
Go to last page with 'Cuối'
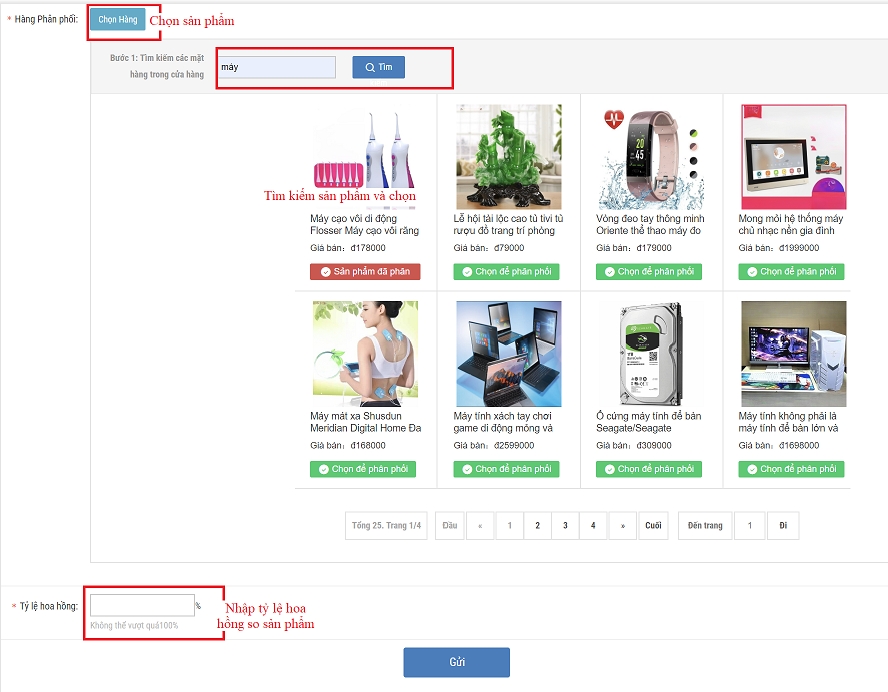click(653, 526)
